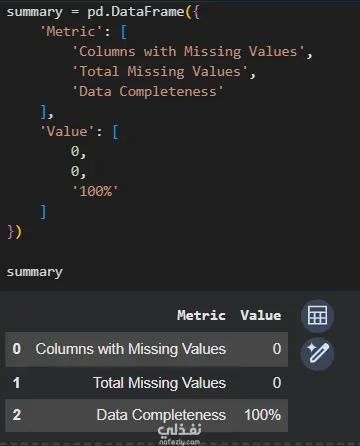Viewport: 360px width, 446px height.
Task: Click row index 0 in output table
Action: click(x=16, y=349)
